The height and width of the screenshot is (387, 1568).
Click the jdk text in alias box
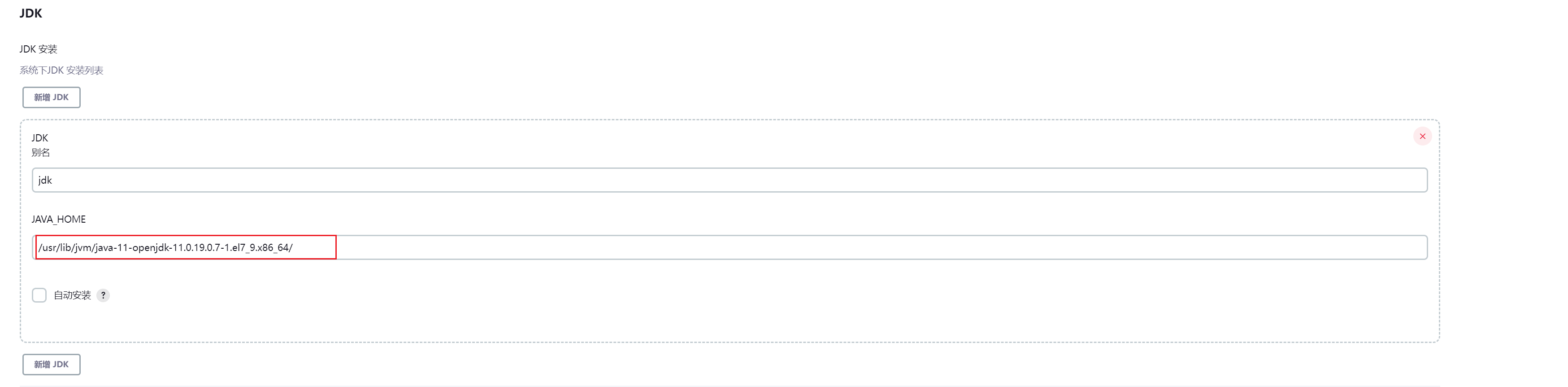45,180
